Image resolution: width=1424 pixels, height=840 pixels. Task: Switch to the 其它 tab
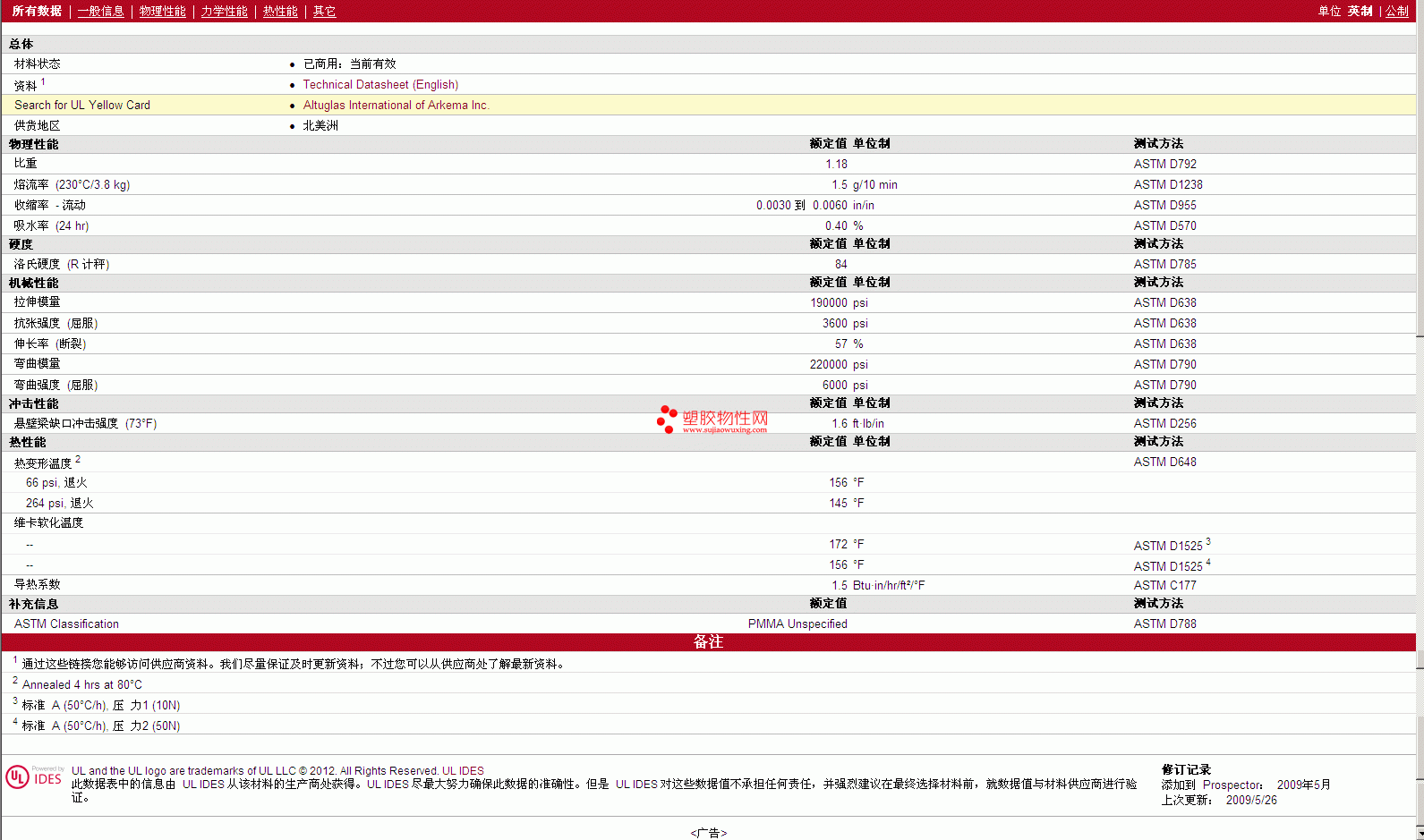tap(325, 11)
